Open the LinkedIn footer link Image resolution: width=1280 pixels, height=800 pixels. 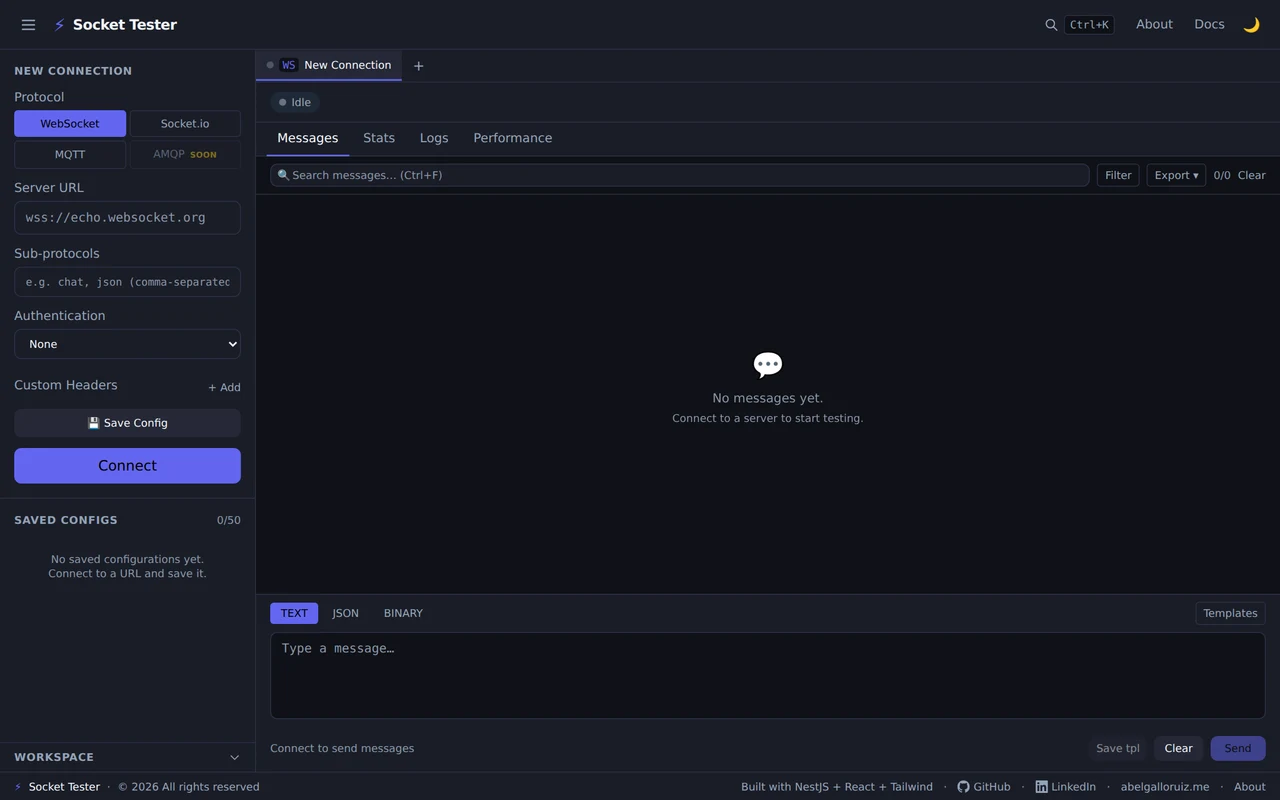pyautogui.click(x=1065, y=787)
